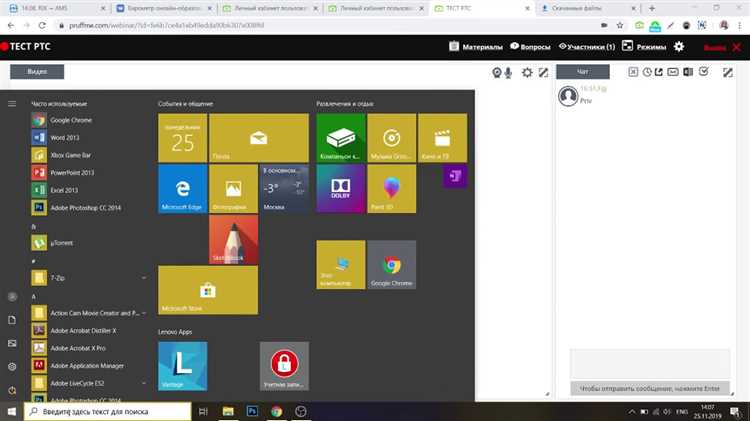Open Pictures icon in Start sidebar

pos(12,343)
